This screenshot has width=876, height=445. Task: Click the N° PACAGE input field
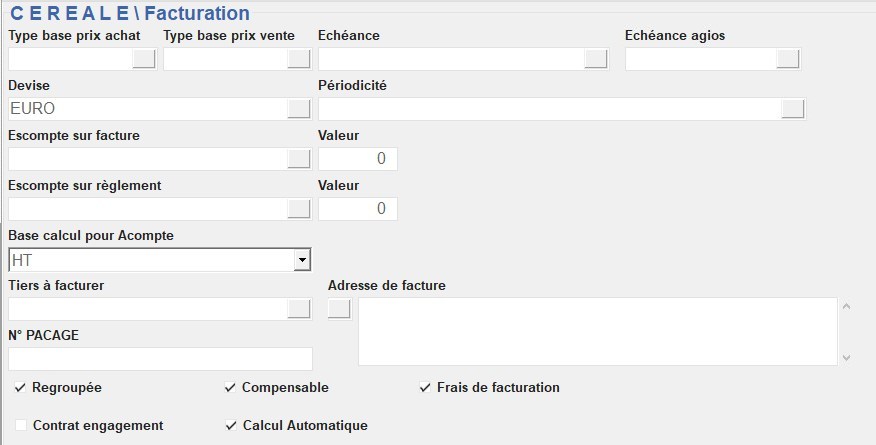coord(160,359)
